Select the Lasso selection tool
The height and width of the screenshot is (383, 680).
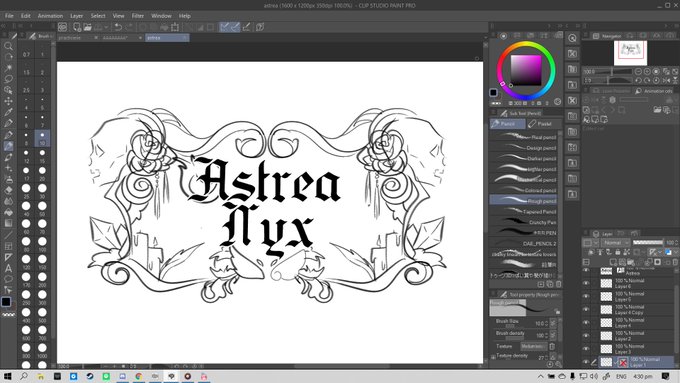pyautogui.click(x=8, y=79)
